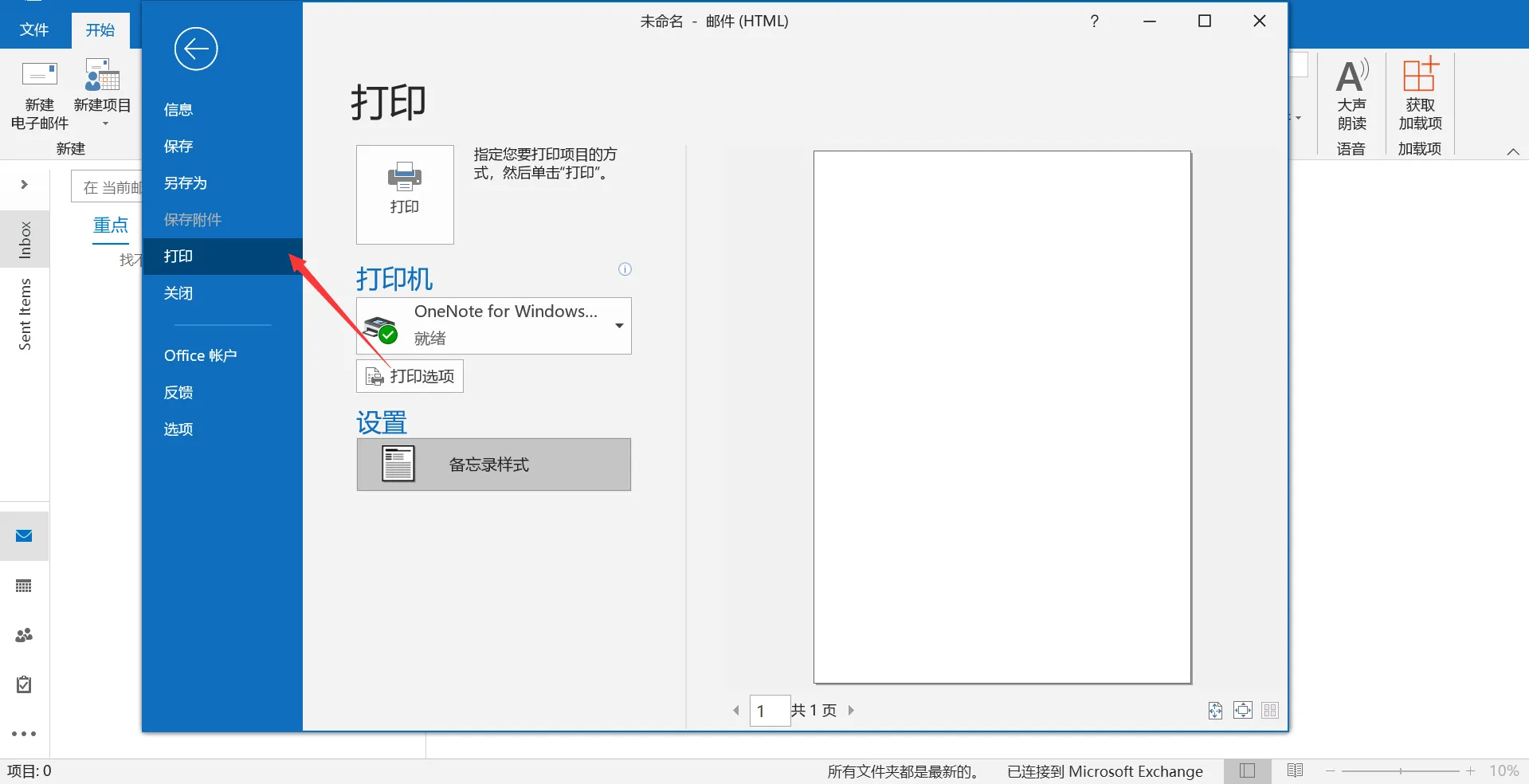Viewport: 1529px width, 784px height.
Task: Open the File (文件) tab in Outlook
Action: 34,29
